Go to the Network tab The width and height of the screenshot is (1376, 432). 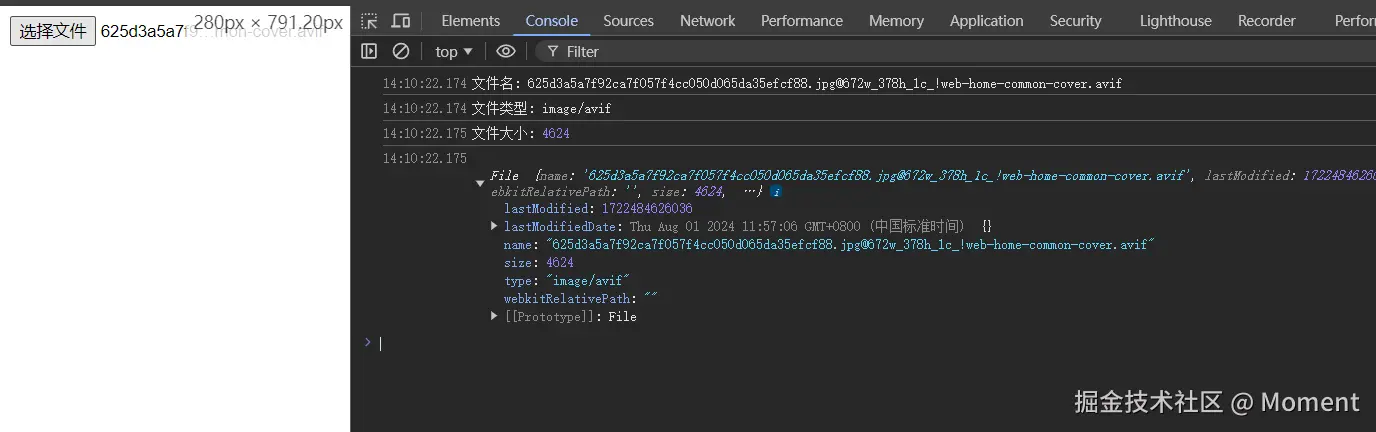pyautogui.click(x=707, y=21)
